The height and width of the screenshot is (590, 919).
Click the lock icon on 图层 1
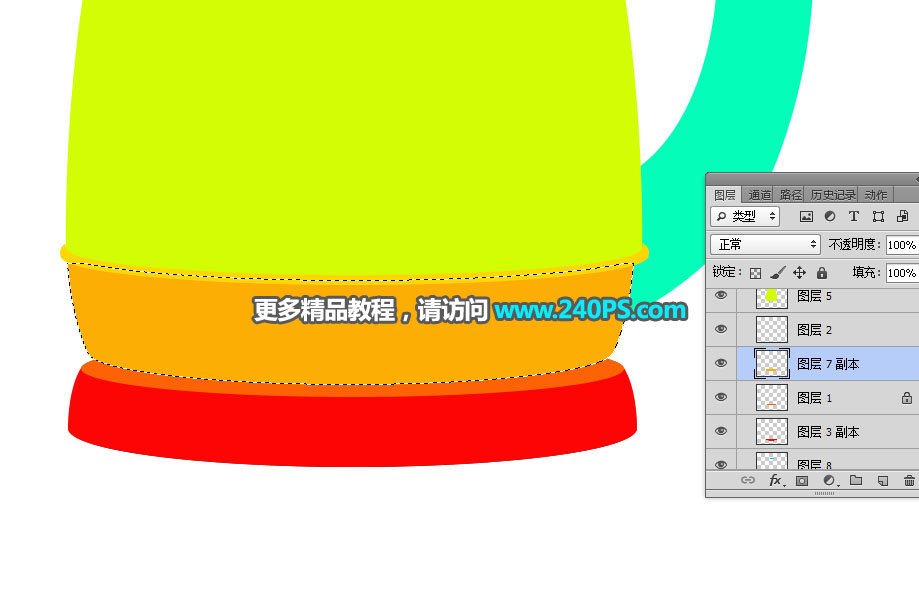pyautogui.click(x=907, y=398)
